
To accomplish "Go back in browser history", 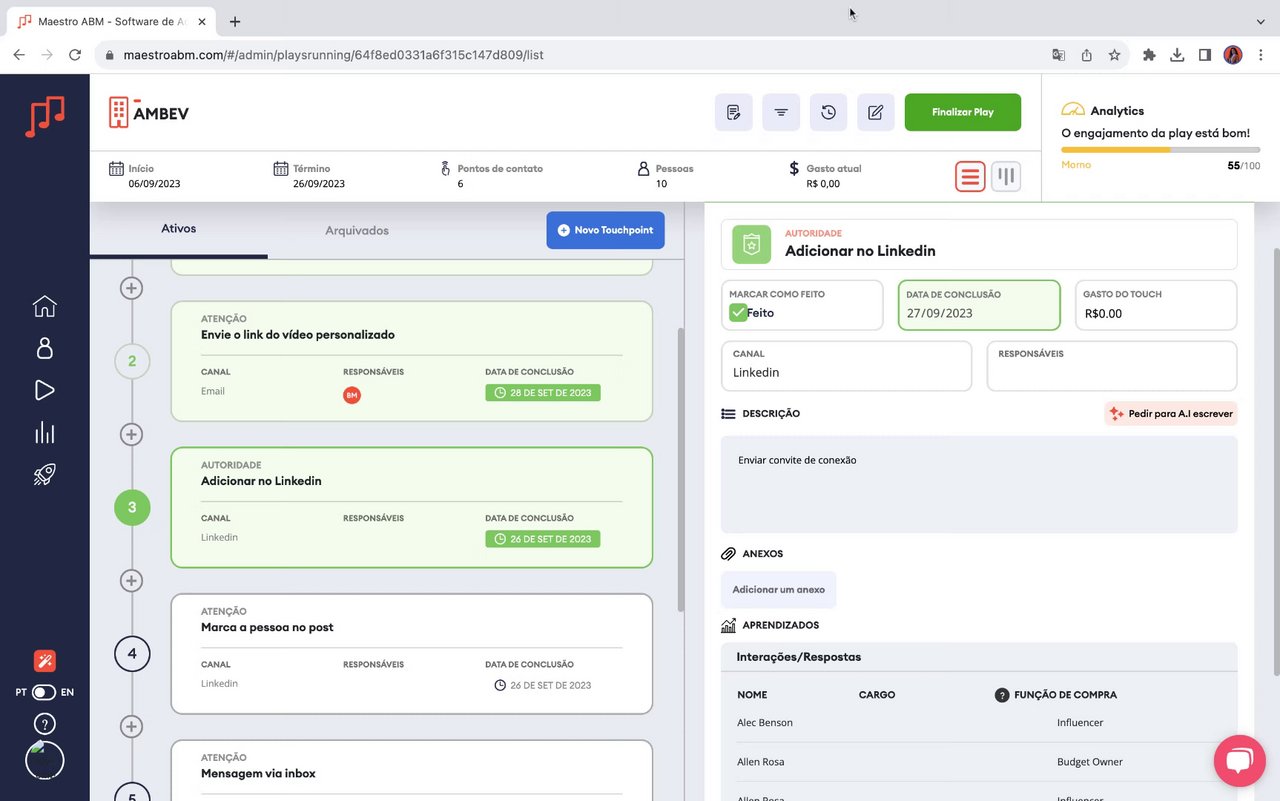I will [x=19, y=55].
